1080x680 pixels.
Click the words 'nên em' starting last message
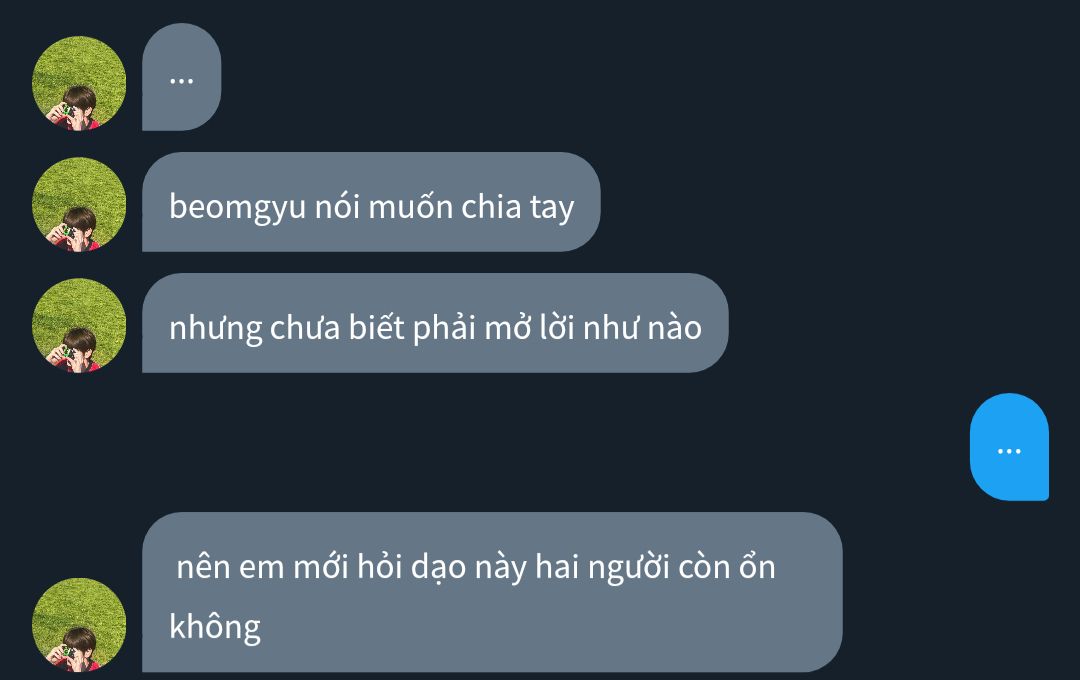coord(230,568)
